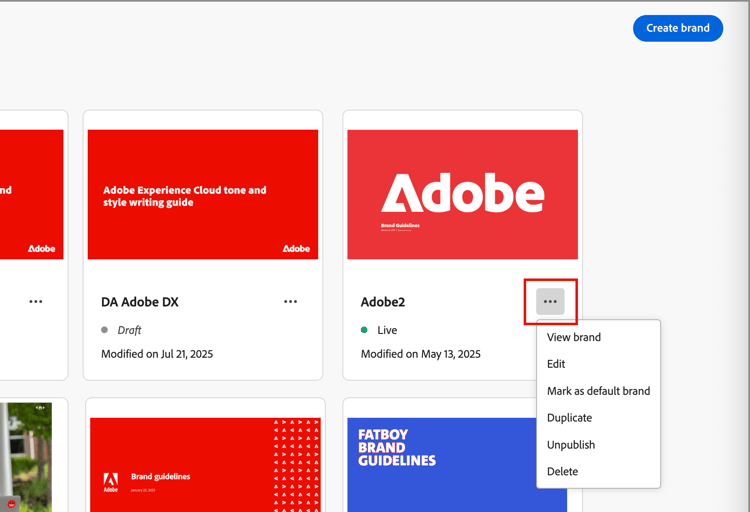Click the Modified on Jul 21, 2025 text

157,354
